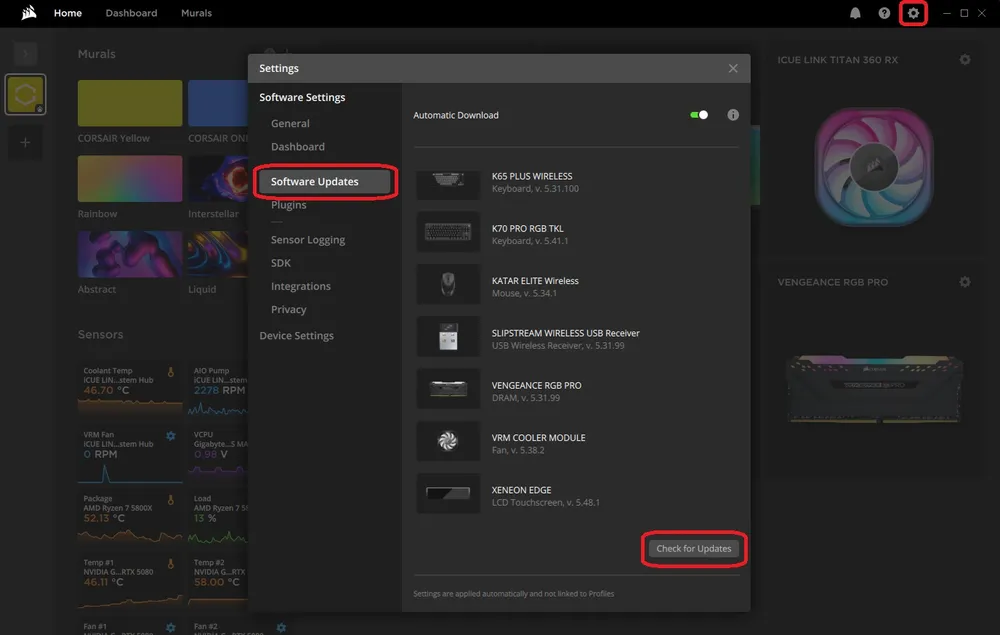
Task: Open the VCPU voltage sensor tile
Action: coord(218,455)
